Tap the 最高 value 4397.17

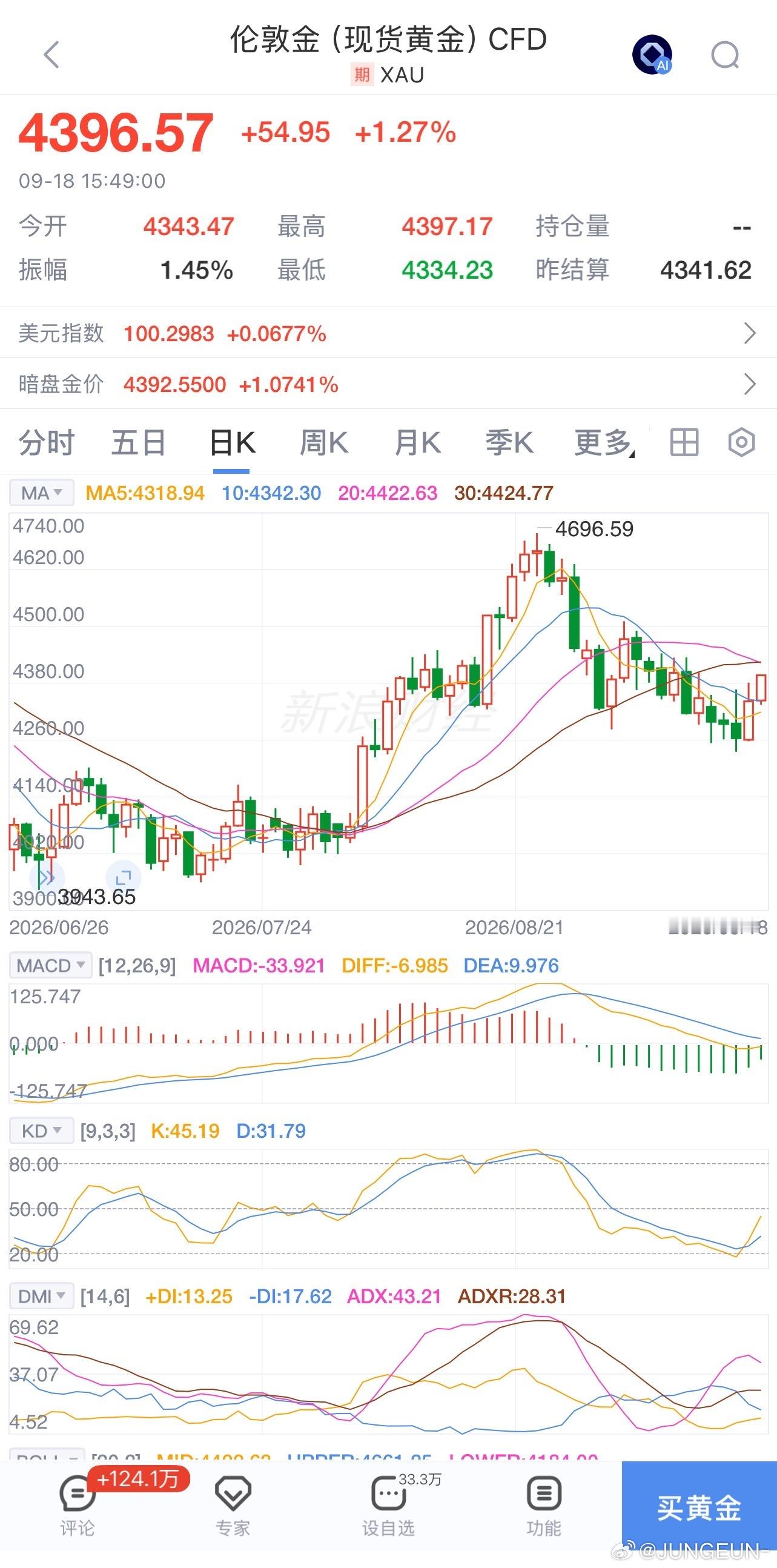[x=446, y=227]
